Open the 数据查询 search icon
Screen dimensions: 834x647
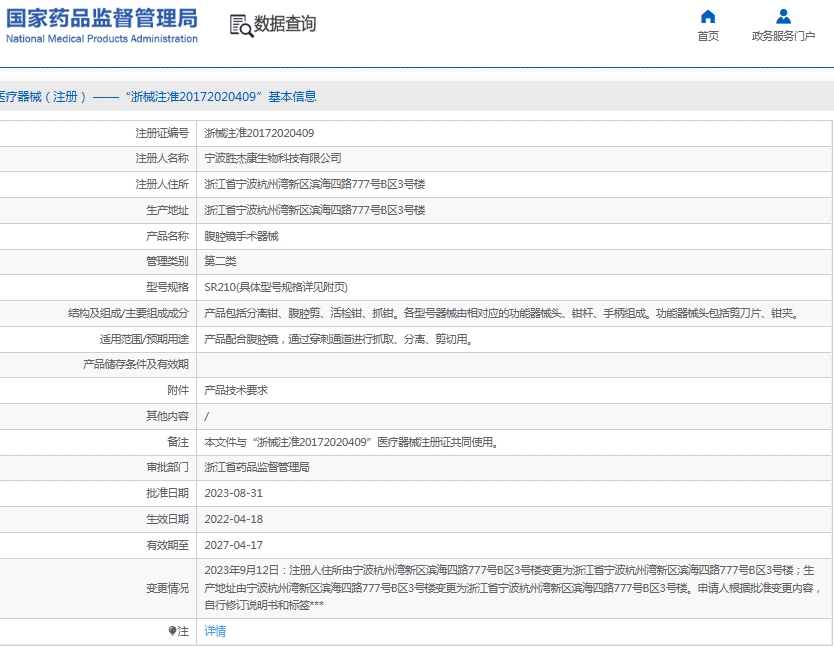241,25
